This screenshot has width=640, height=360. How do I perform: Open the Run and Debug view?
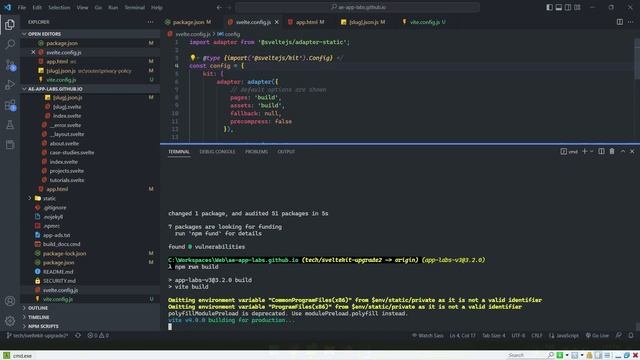click(x=10, y=84)
